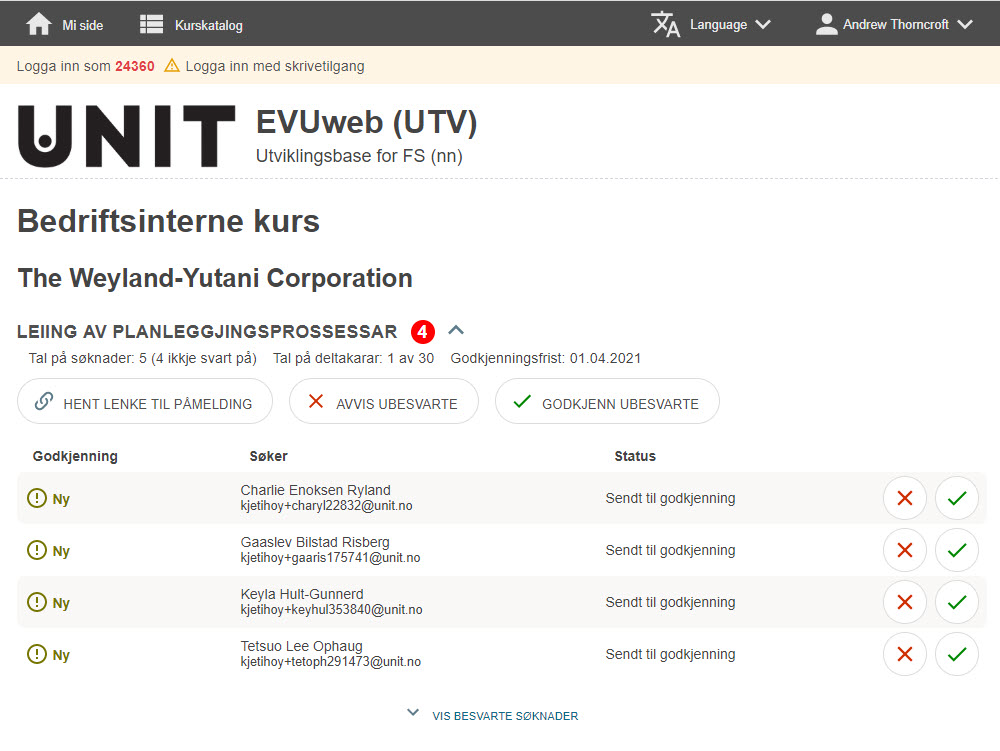Click Godkjenn ubesvarte button
Image resolution: width=1000 pixels, height=751 pixels.
click(607, 401)
